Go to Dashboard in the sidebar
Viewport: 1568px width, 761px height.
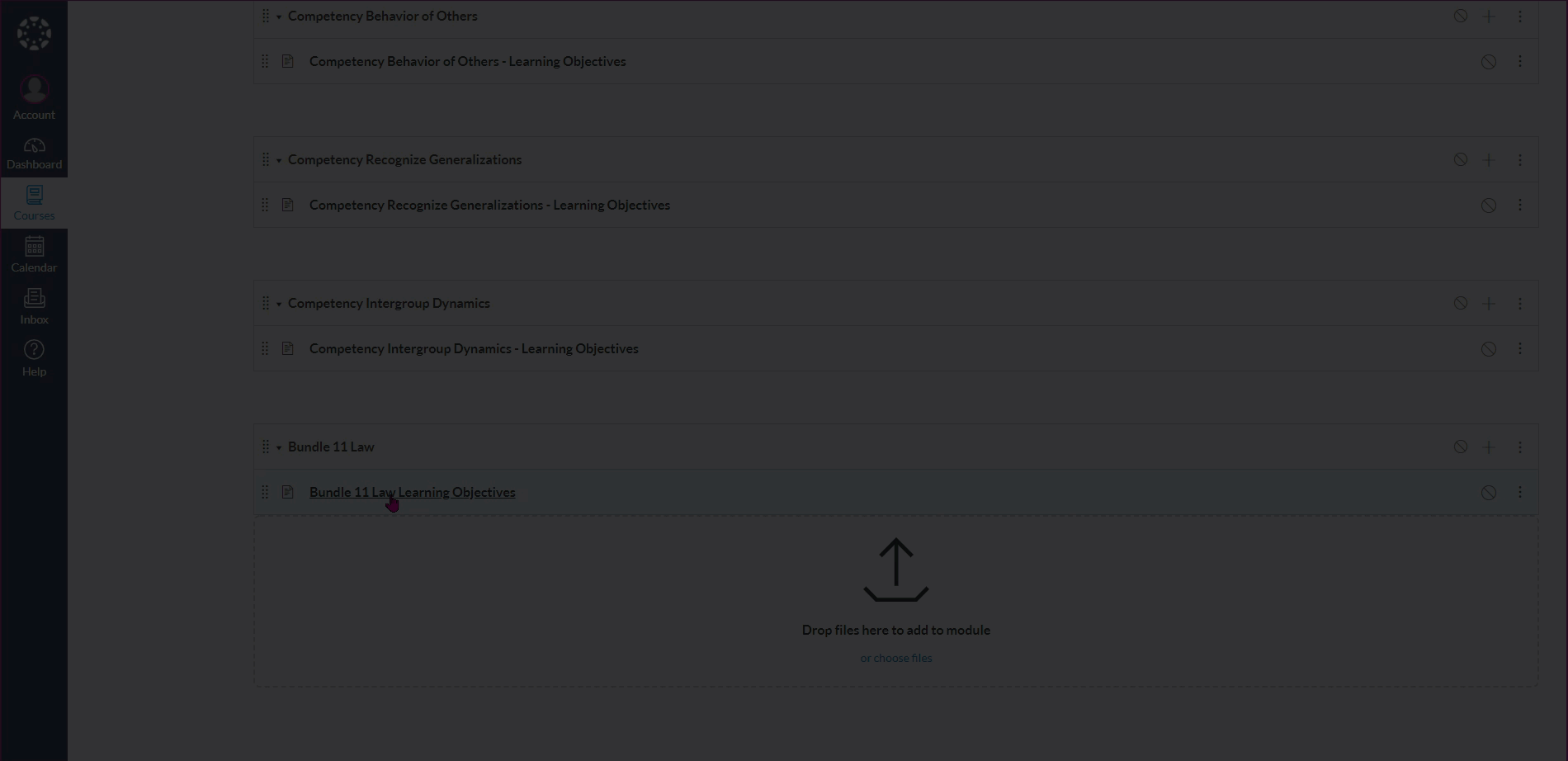[34, 154]
